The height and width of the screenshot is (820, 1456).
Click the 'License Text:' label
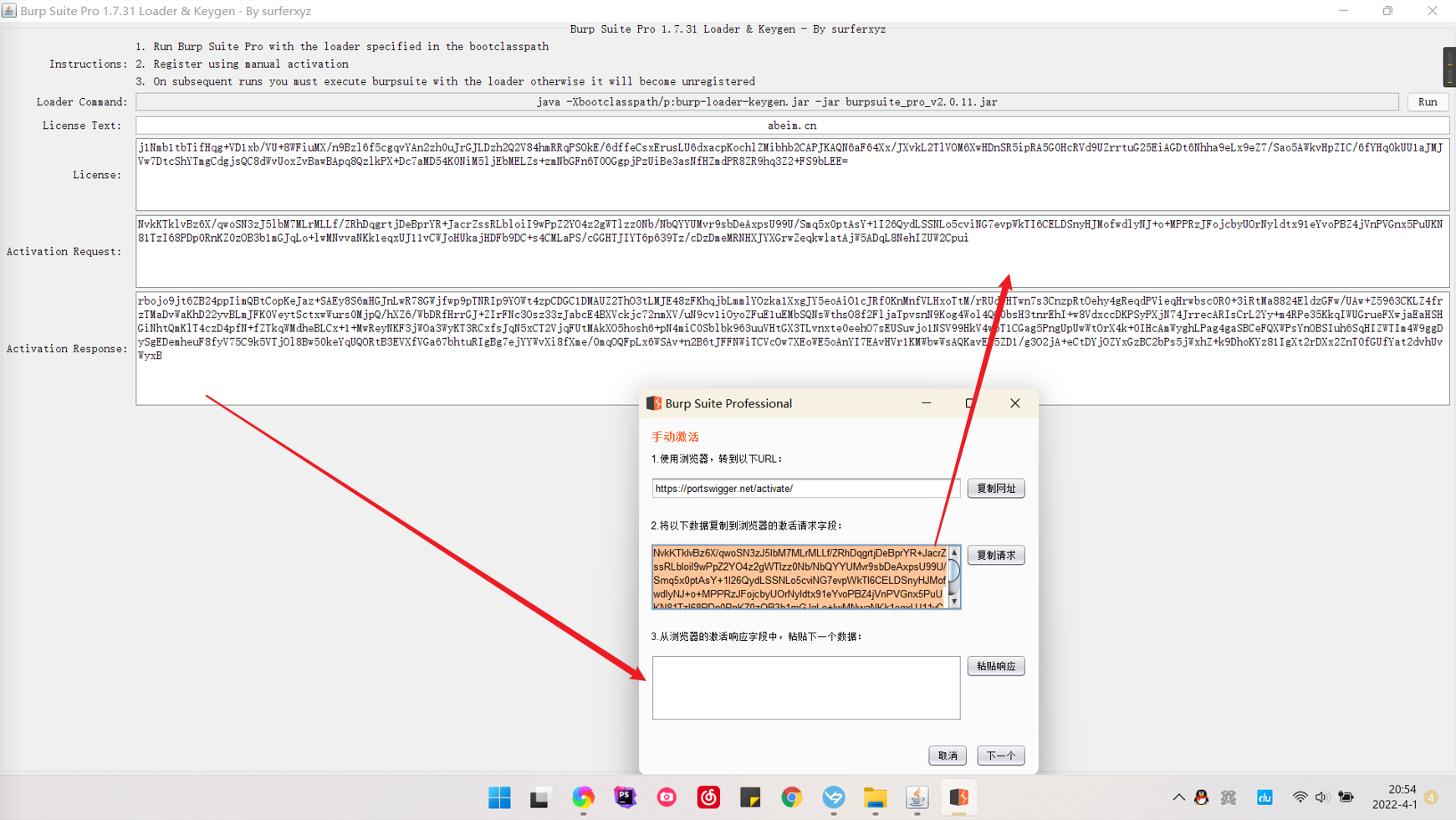click(82, 126)
